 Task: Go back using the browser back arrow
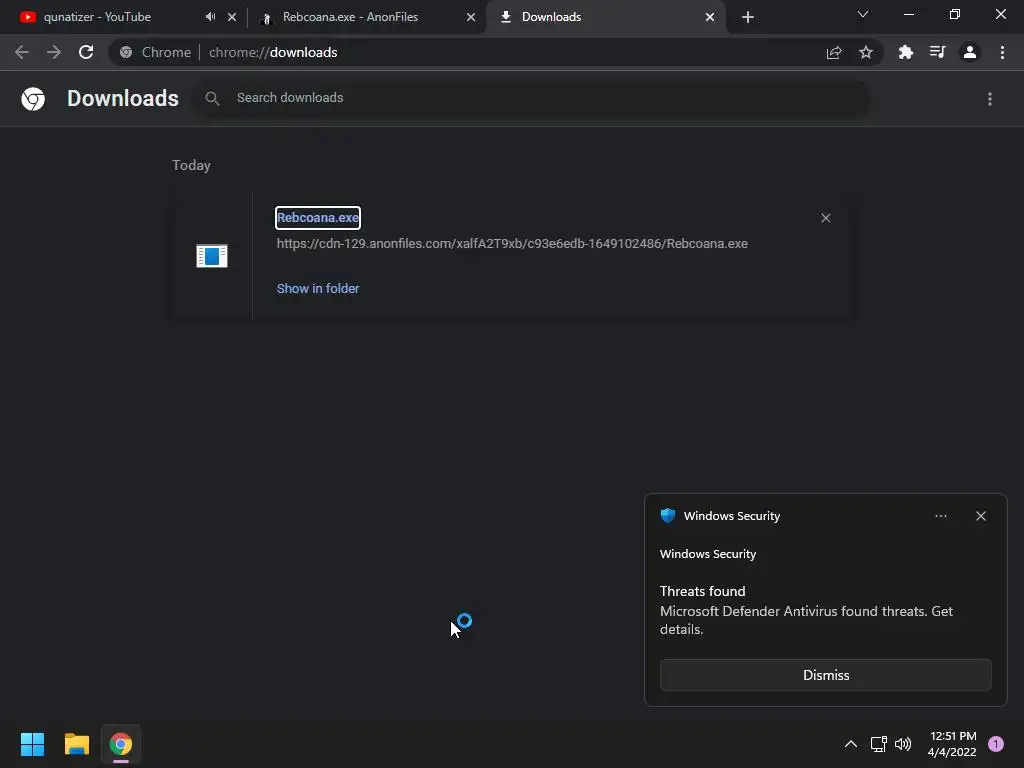pyautogui.click(x=22, y=52)
